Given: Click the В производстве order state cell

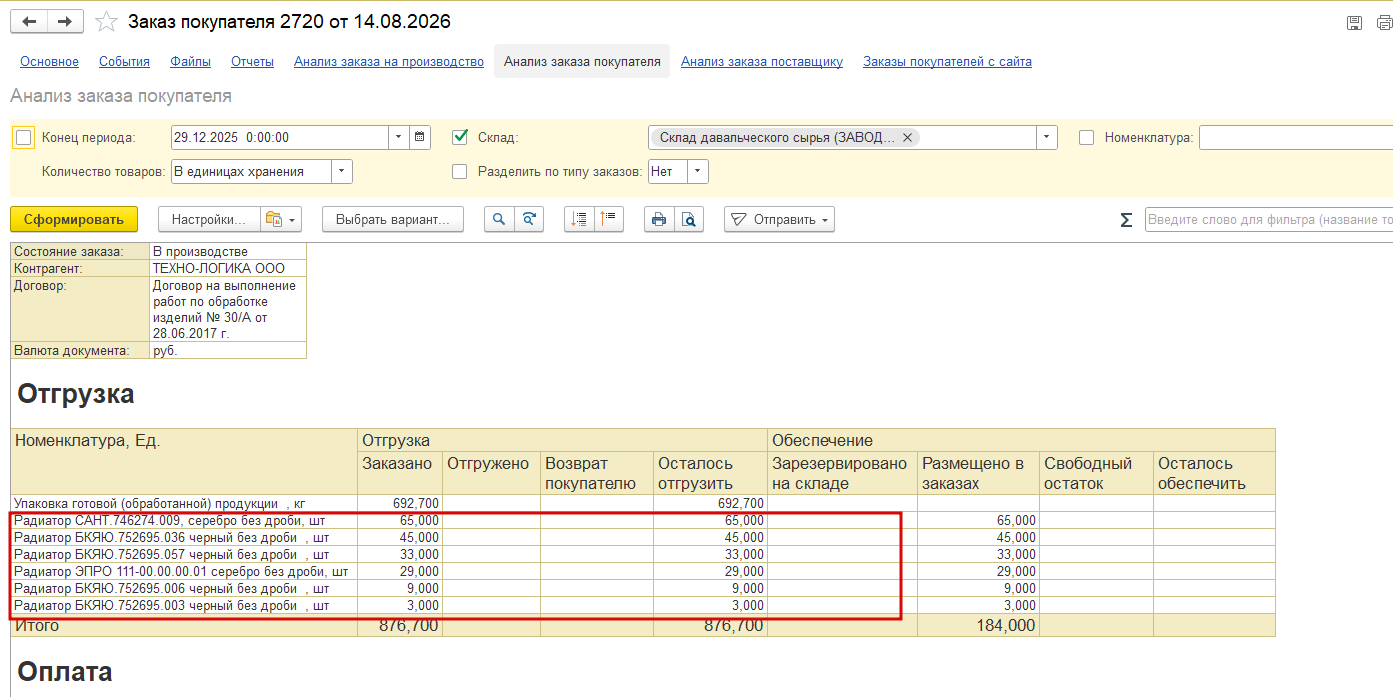Looking at the screenshot, I should point(228,252).
